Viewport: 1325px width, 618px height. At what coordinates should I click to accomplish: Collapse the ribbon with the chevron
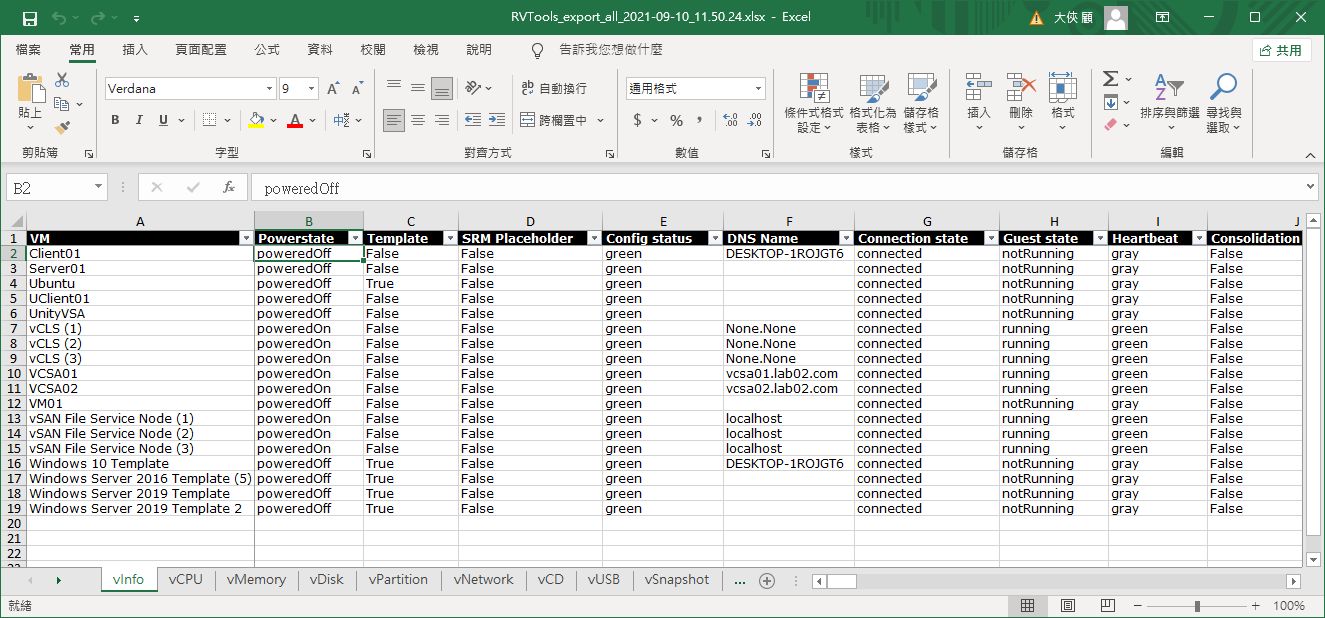click(x=1311, y=154)
